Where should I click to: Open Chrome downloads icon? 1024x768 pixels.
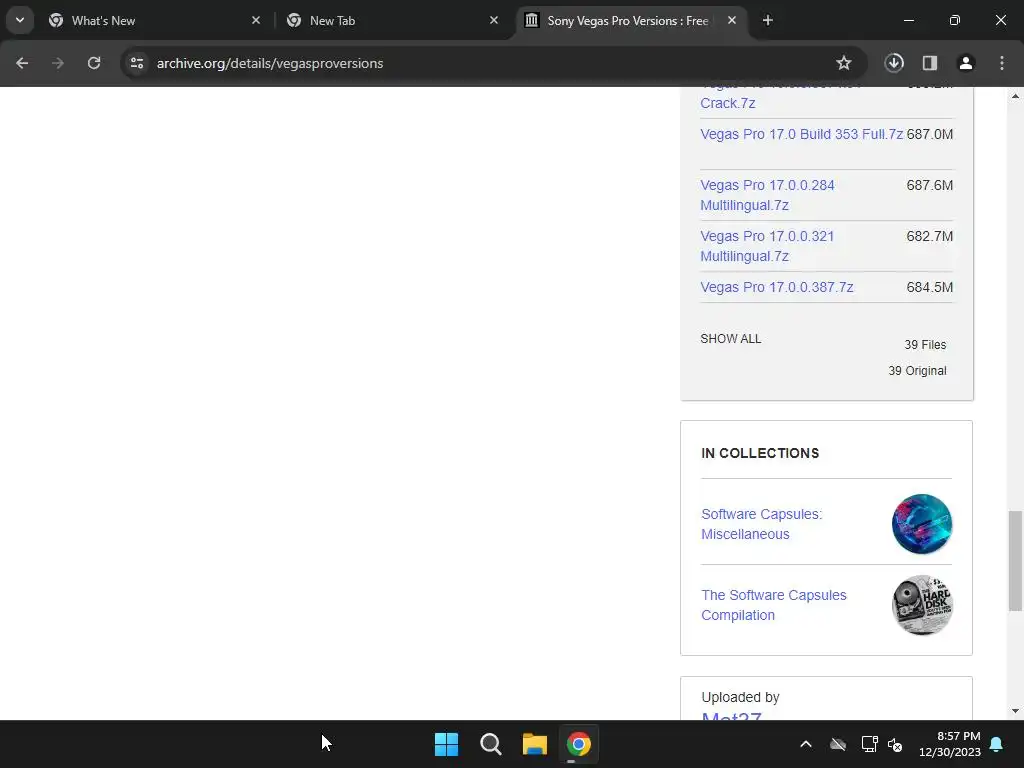click(894, 63)
